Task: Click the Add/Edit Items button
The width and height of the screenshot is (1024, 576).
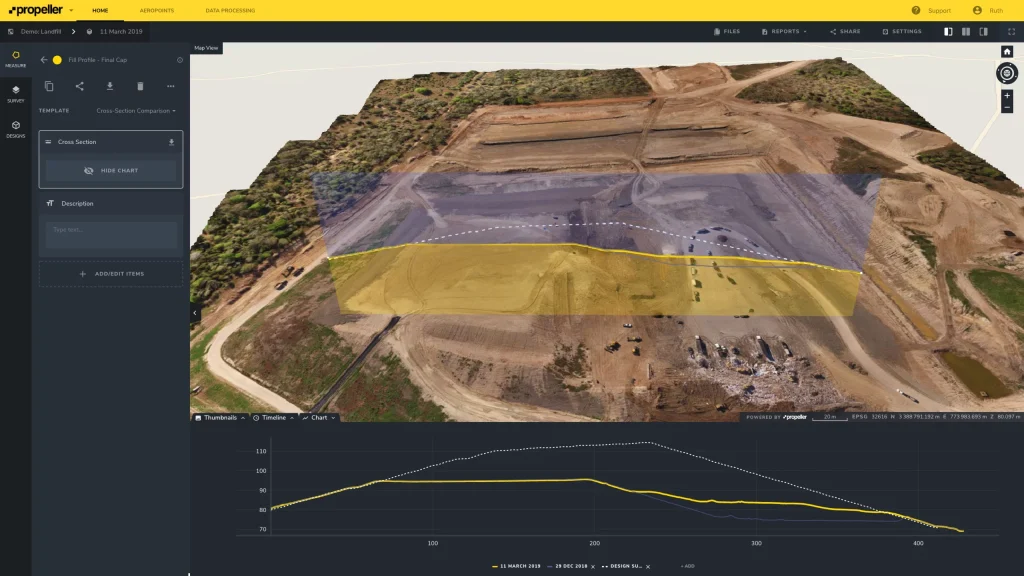Action: pyautogui.click(x=110, y=273)
